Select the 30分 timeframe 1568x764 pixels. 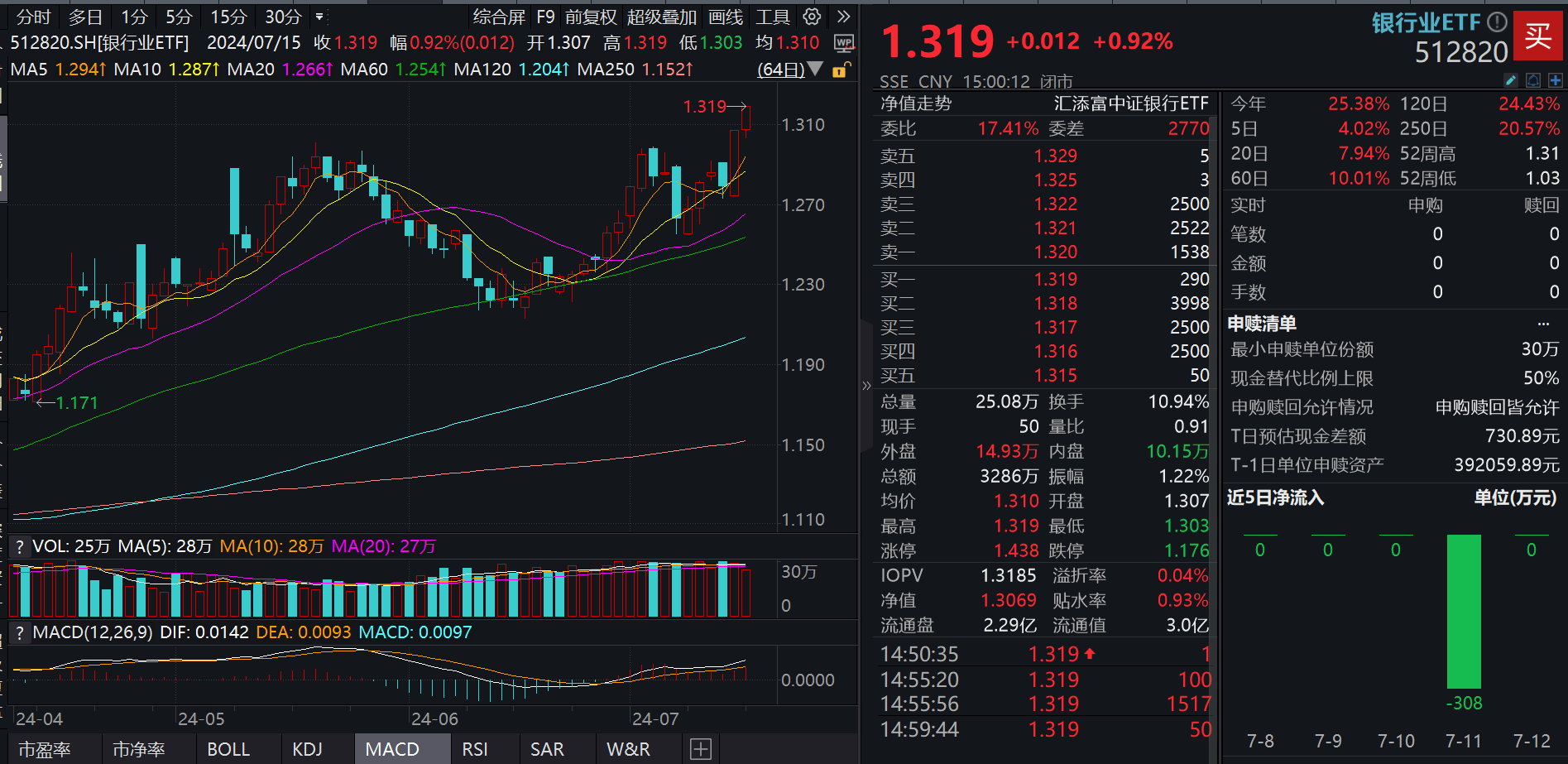[283, 17]
